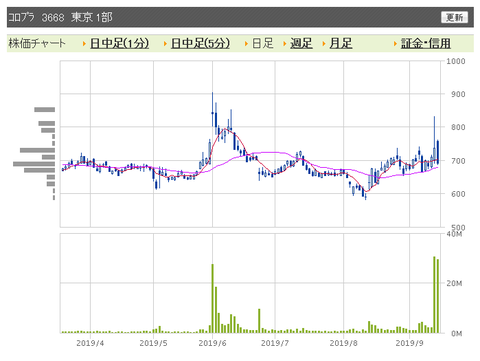Click the 2019/5 date axis label
Image resolution: width=480 pixels, height=361 pixels.
(153, 343)
